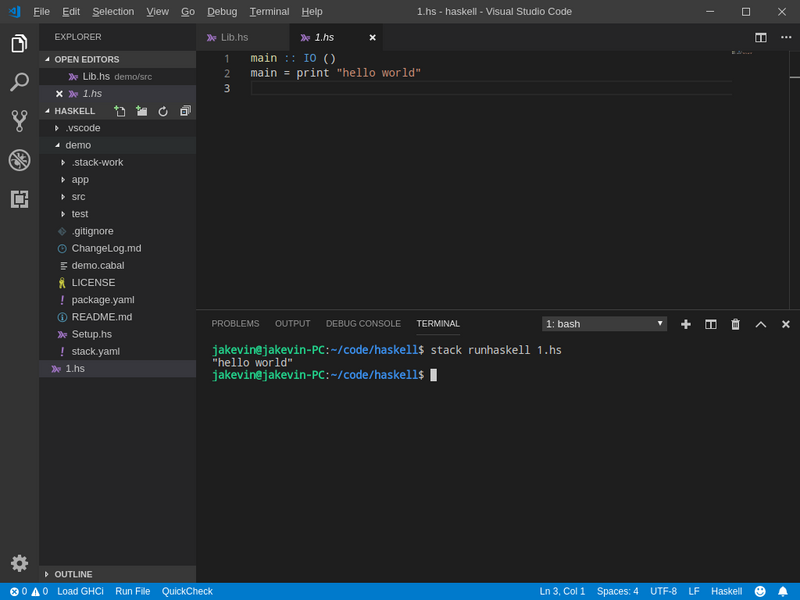This screenshot has height=600, width=800.
Task: Click the feedback smiley icon
Action: [760, 591]
